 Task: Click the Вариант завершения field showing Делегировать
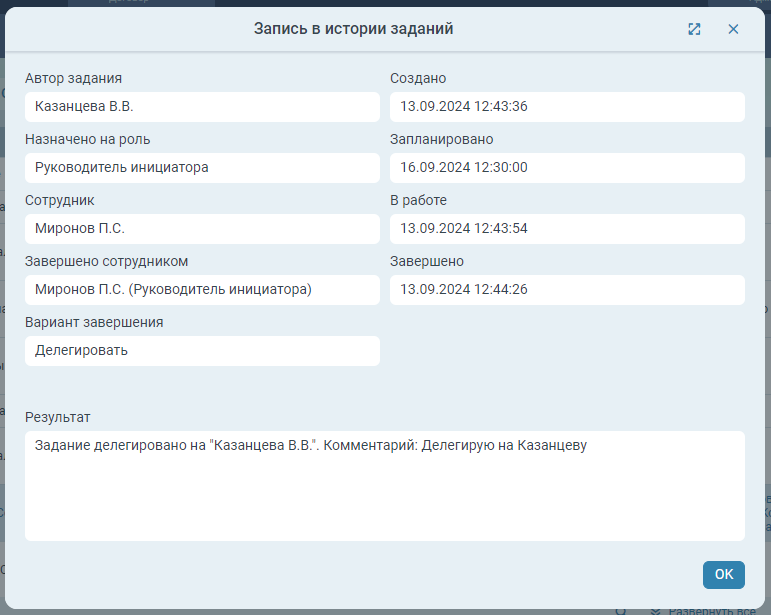point(202,350)
